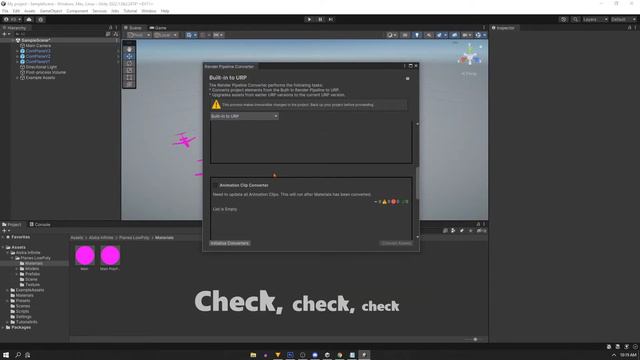Image resolution: width=640 pixels, height=360 pixels.
Task: Open the Unity account dropdown
Action: [14, 19]
